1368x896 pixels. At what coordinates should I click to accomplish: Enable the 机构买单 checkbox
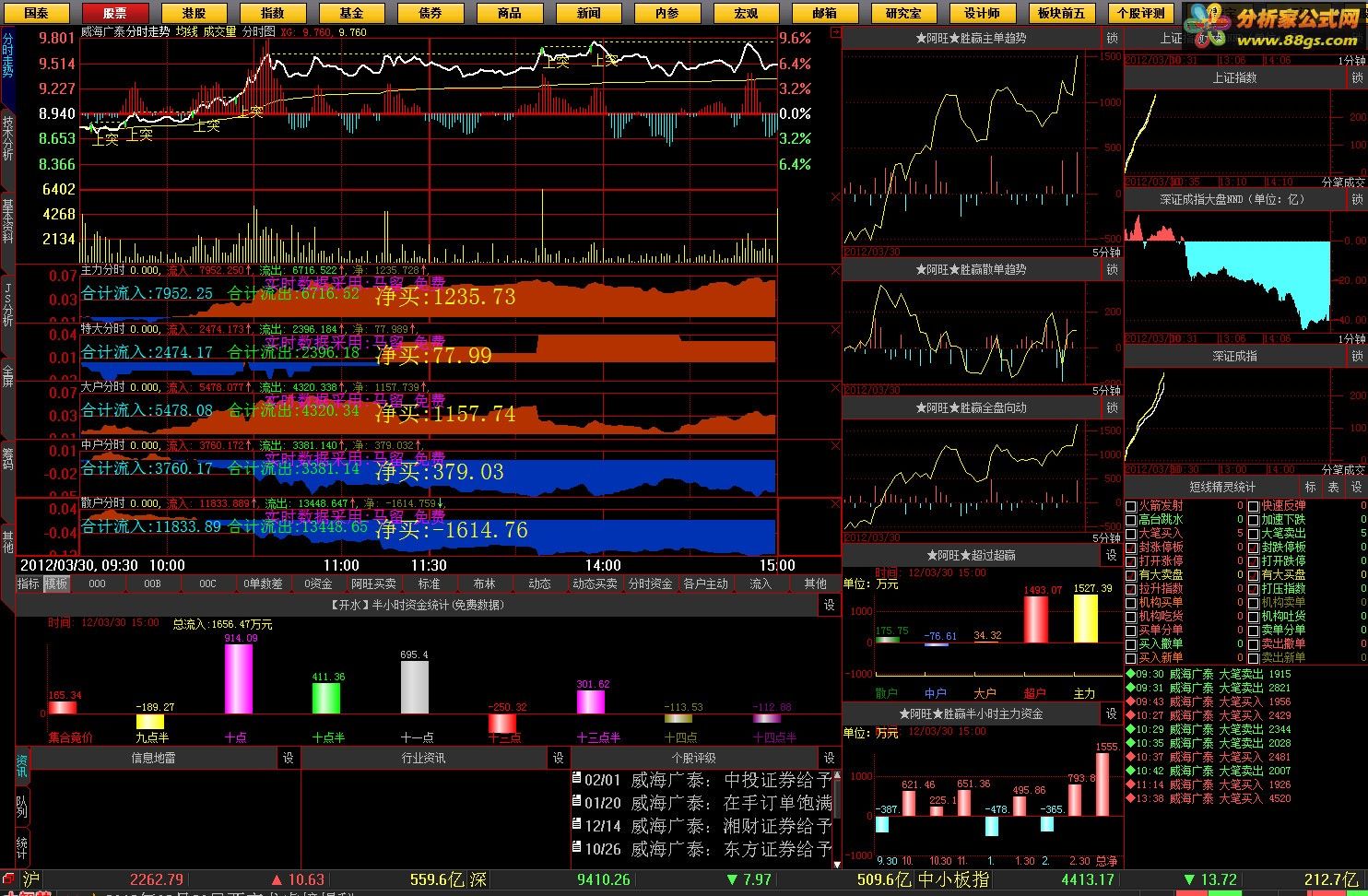(x=1131, y=603)
